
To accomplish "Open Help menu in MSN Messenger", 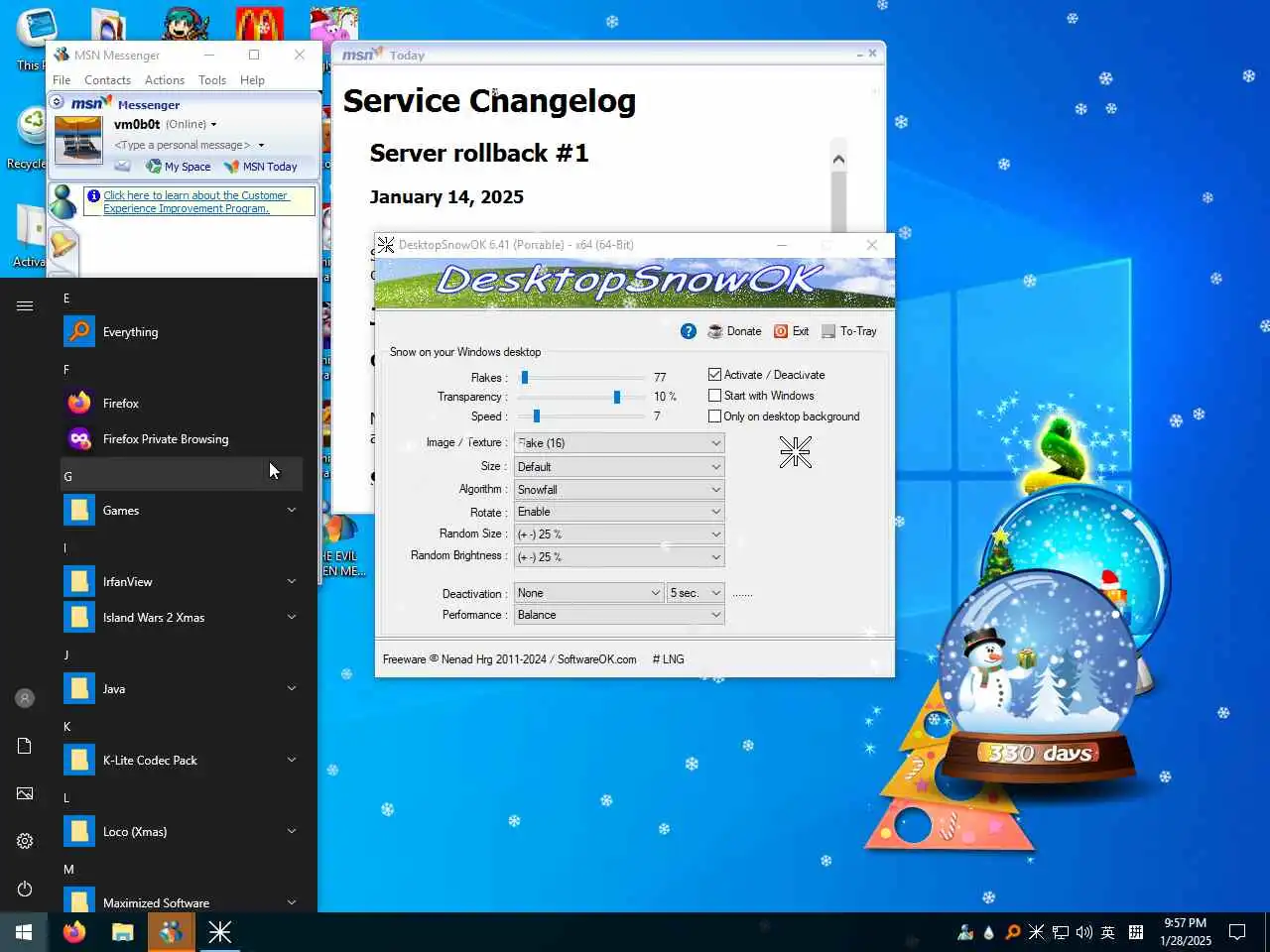I will click(252, 80).
